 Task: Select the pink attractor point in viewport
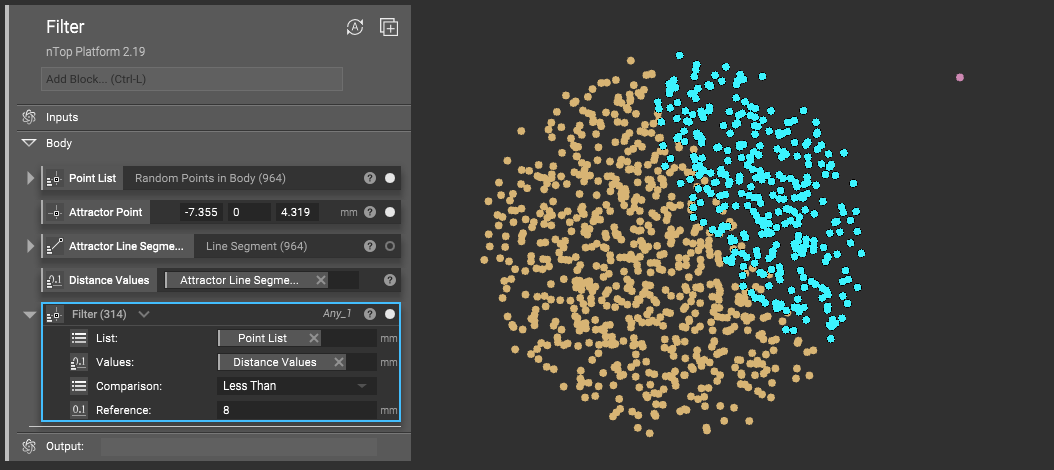pos(960,77)
